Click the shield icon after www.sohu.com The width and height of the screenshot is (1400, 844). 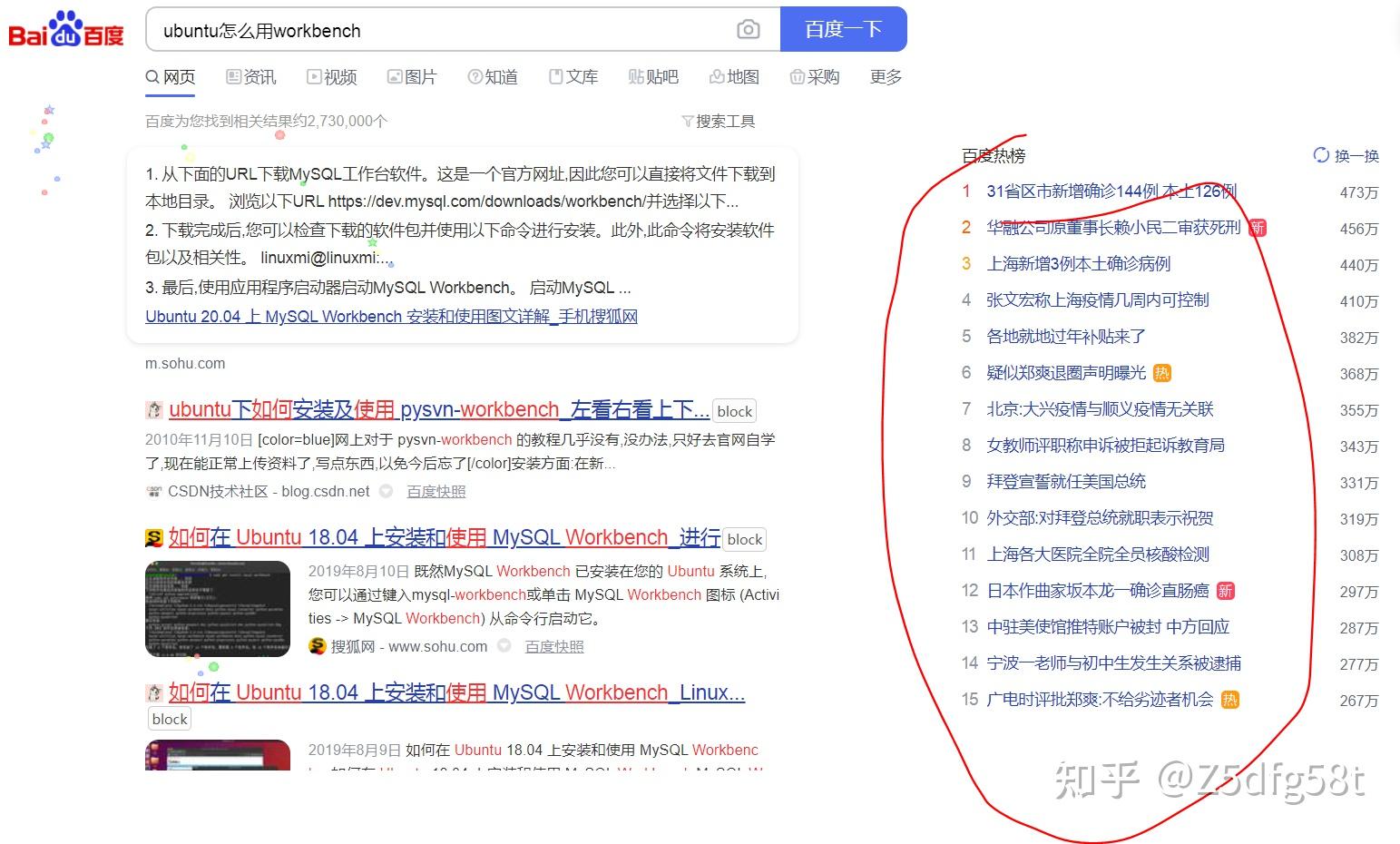(x=504, y=646)
